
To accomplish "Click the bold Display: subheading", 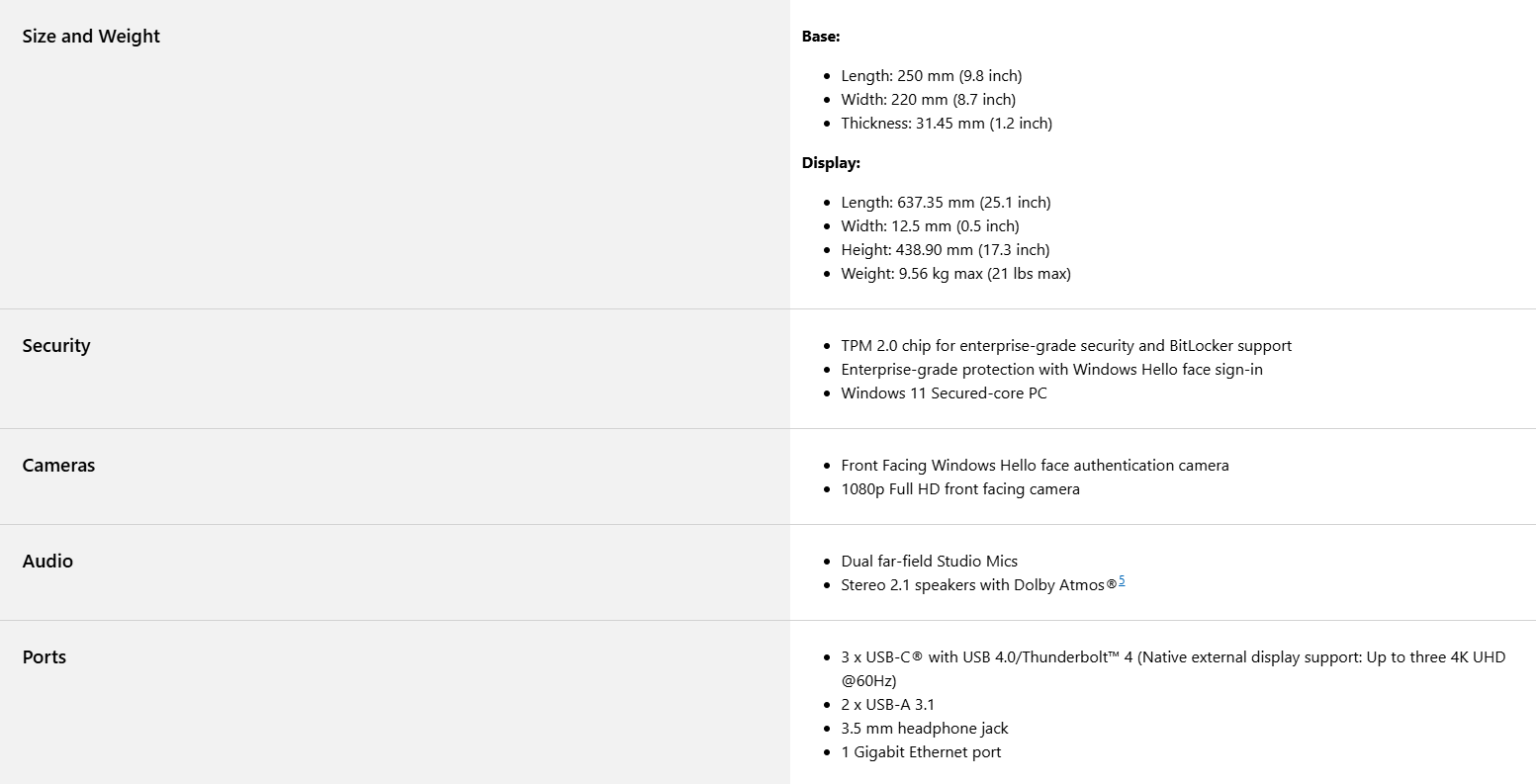I will pyautogui.click(x=831, y=163).
